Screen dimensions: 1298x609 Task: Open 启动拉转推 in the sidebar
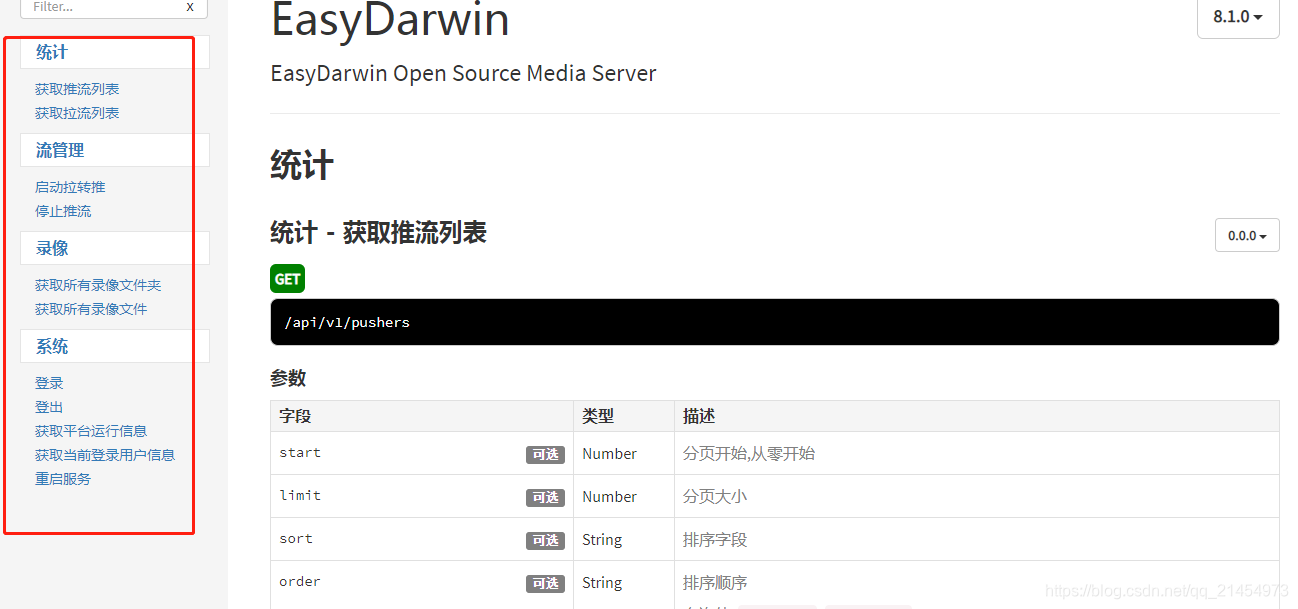70,187
